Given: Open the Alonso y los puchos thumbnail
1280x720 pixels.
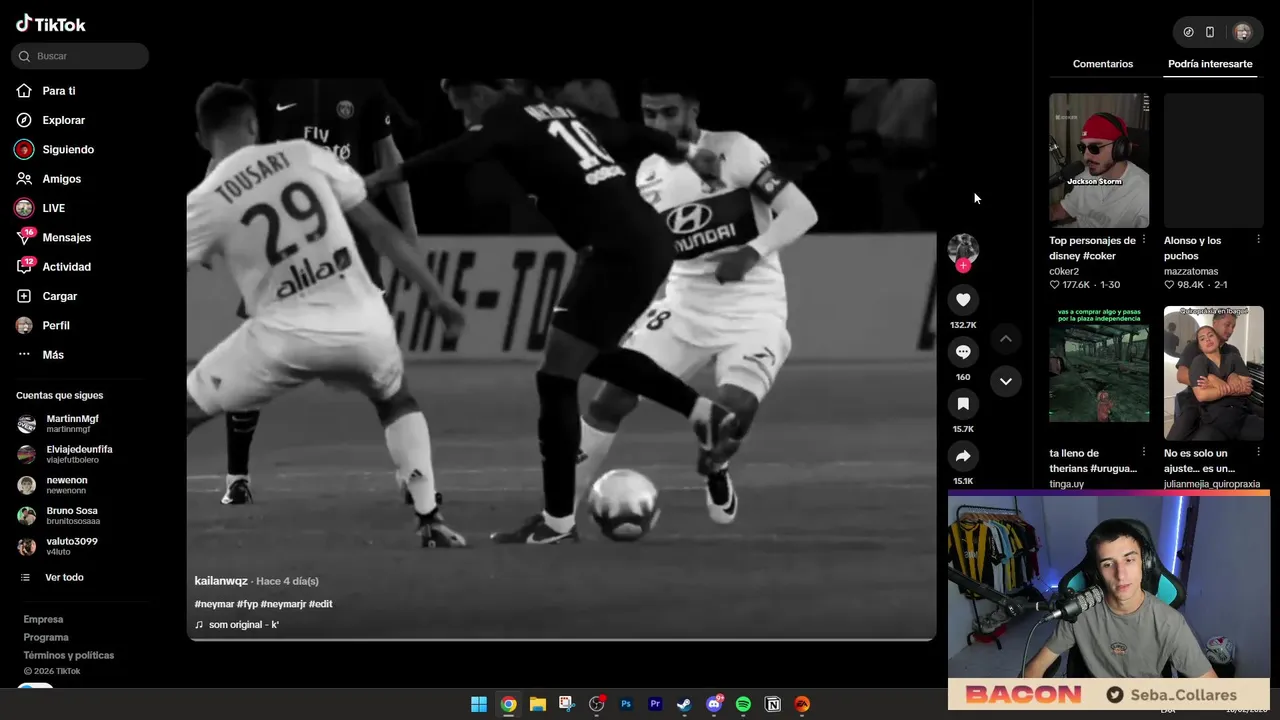Looking at the screenshot, I should pos(1214,161).
